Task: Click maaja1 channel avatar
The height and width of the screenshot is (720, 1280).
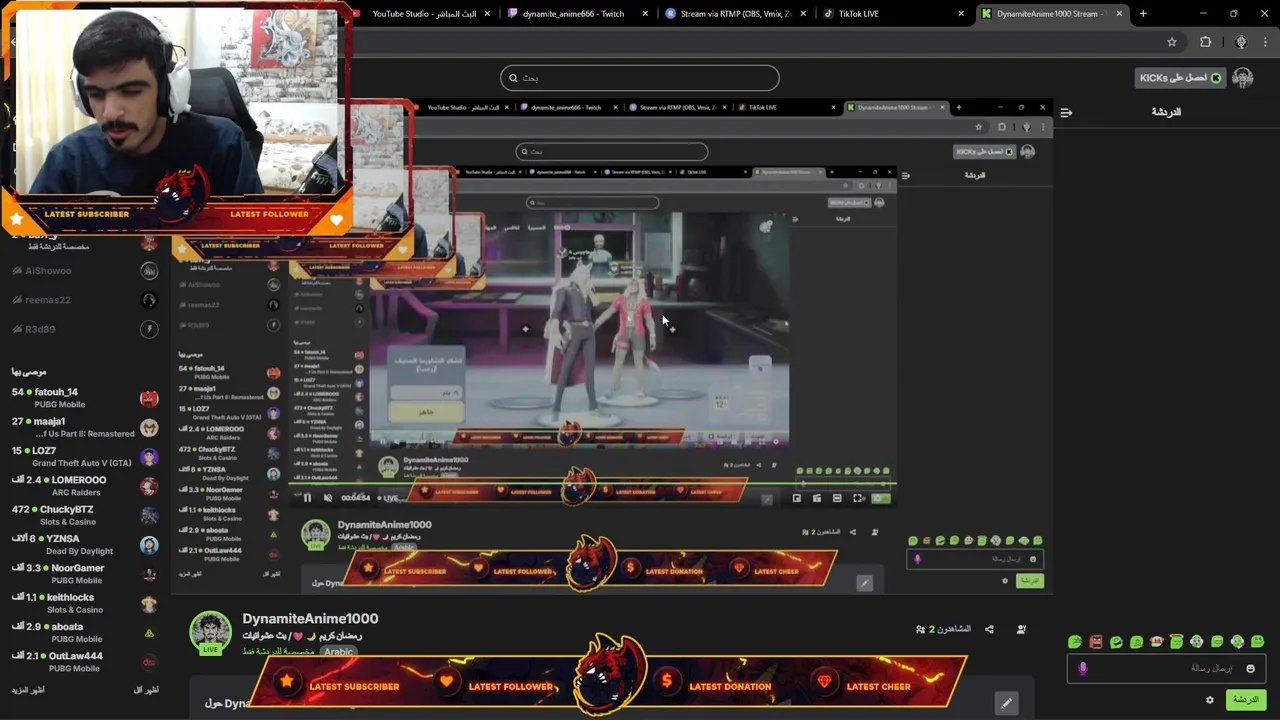Action: pyautogui.click(x=149, y=428)
